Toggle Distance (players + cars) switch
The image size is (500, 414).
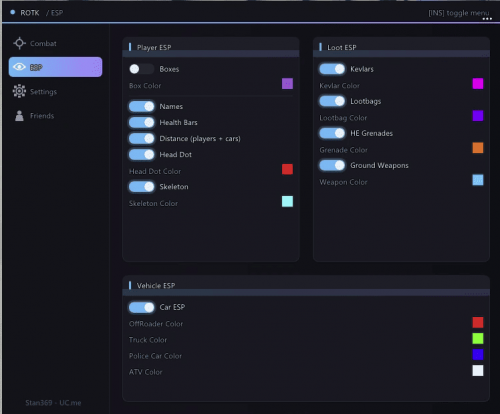[142, 138]
